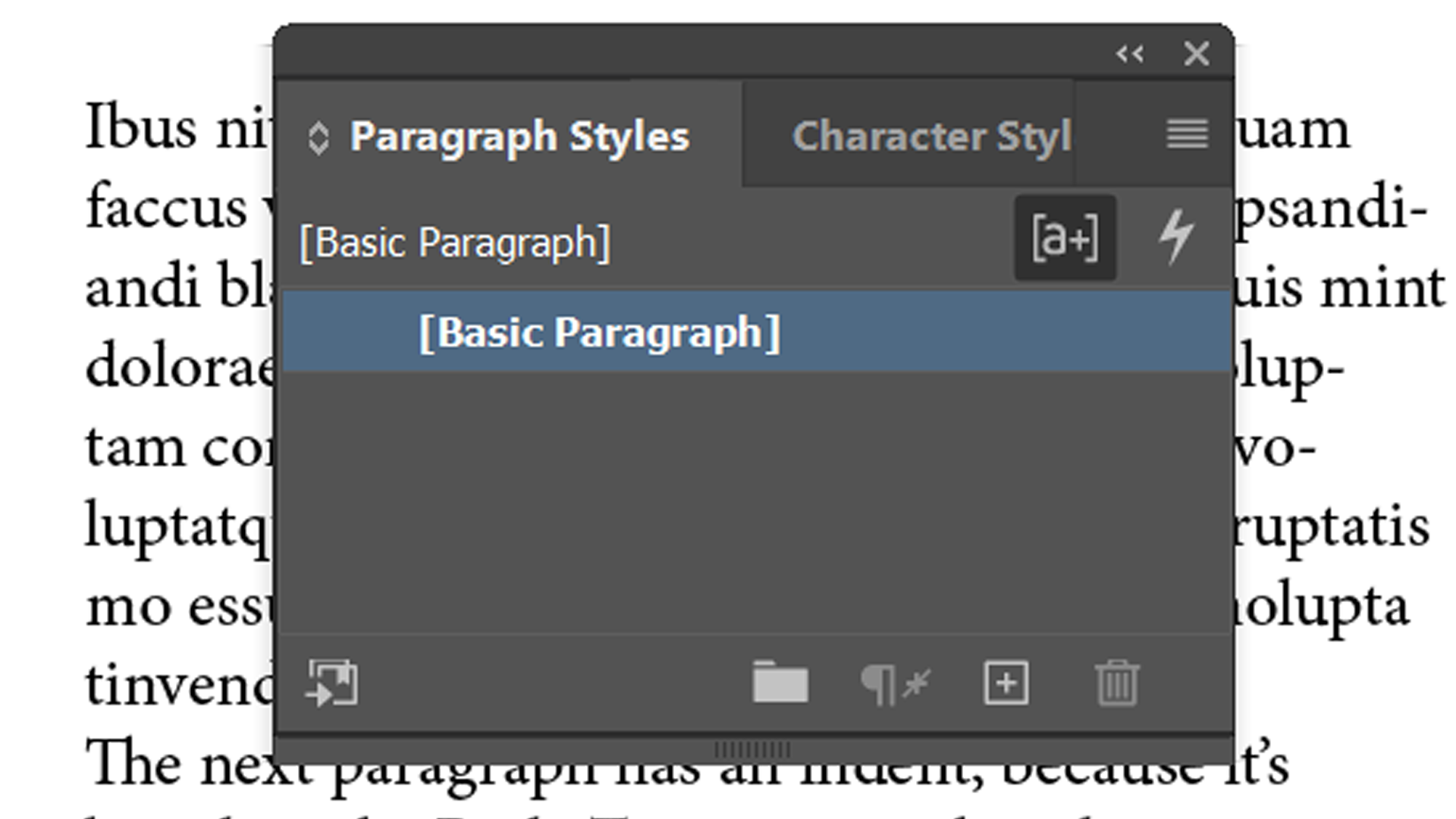Screen dimensions: 1456x819
Task: Click the panel bottom resize grip
Action: click(752, 749)
